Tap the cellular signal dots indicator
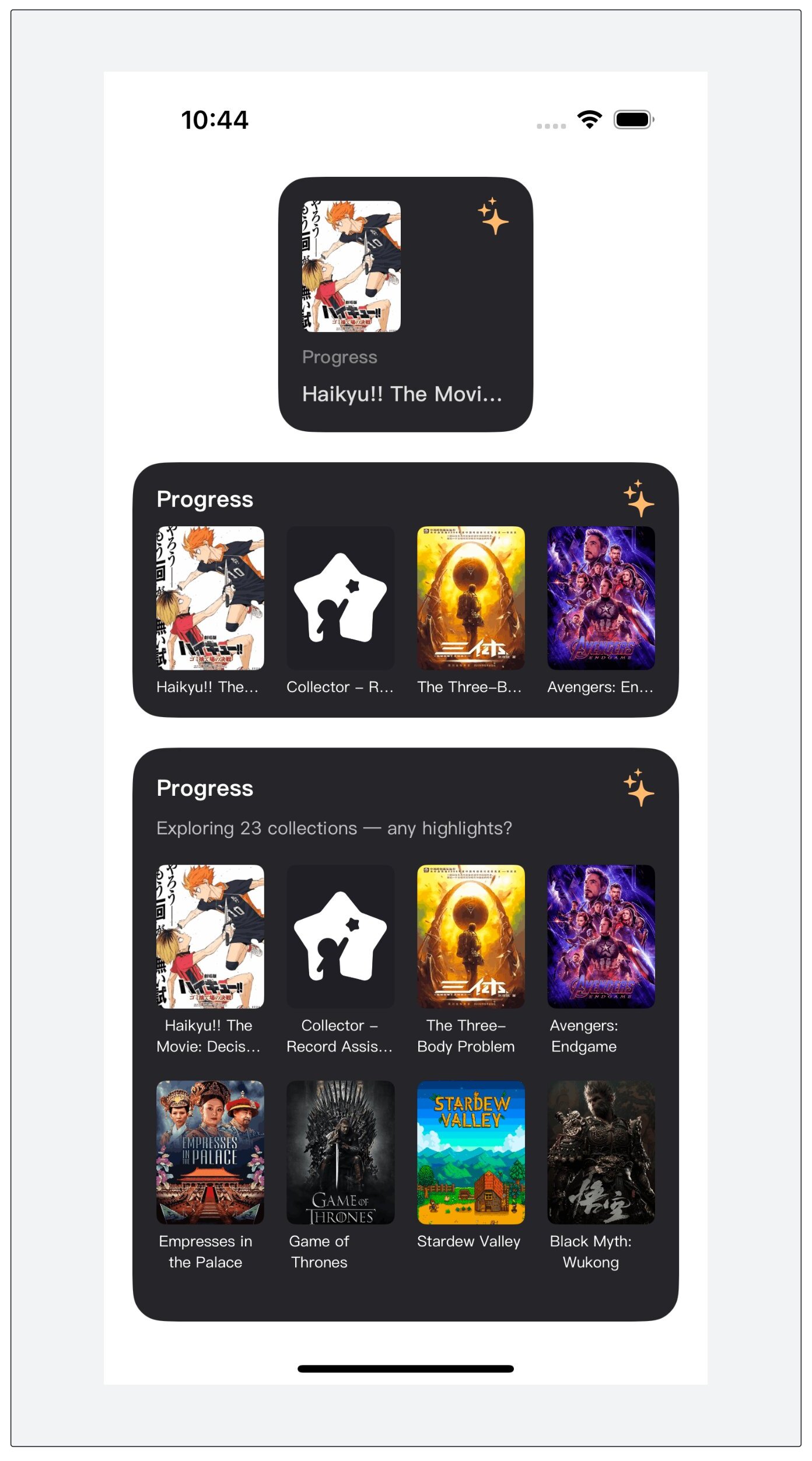 (x=551, y=126)
